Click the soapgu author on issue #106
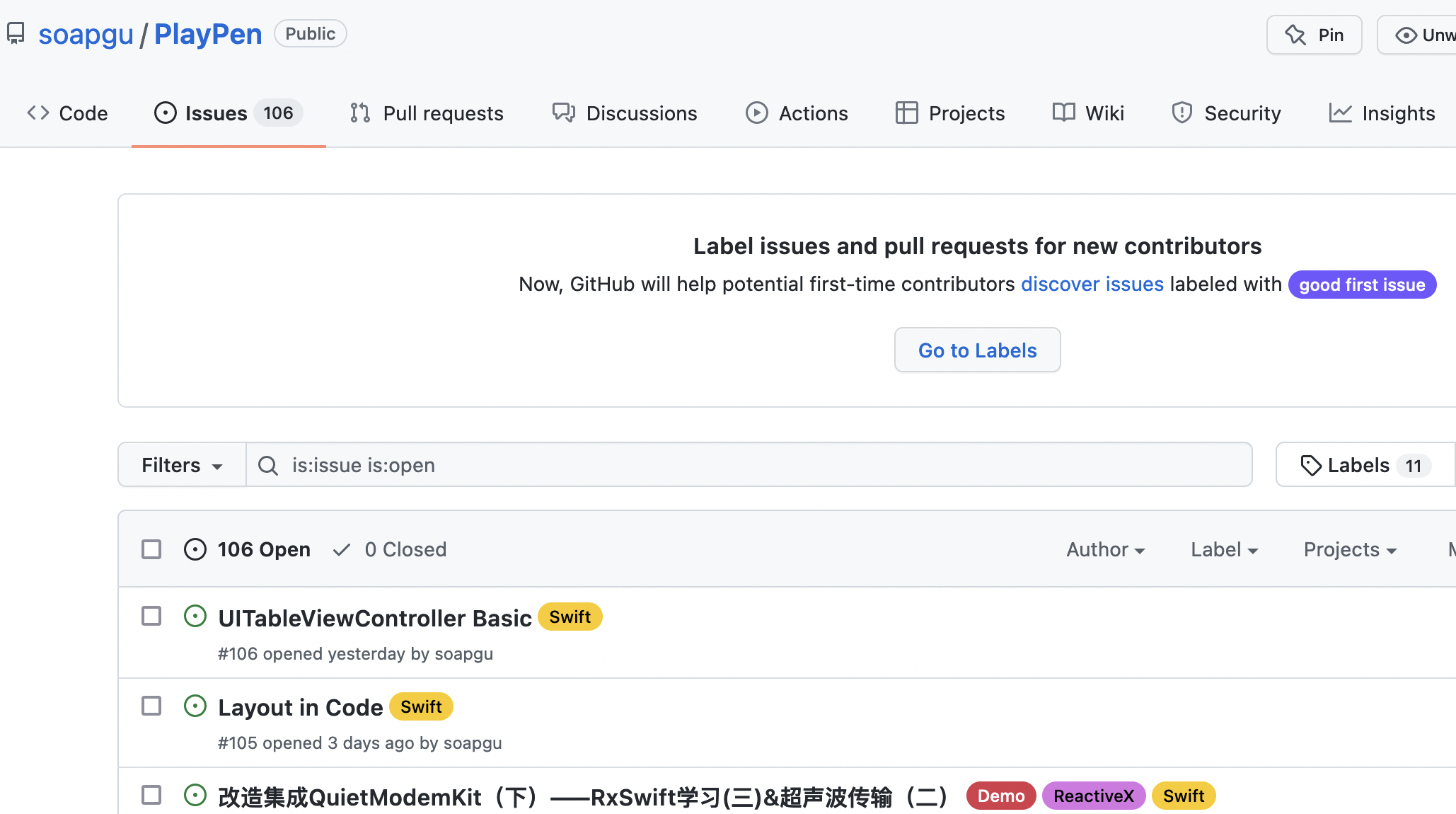The height and width of the screenshot is (814, 1456). point(464,653)
